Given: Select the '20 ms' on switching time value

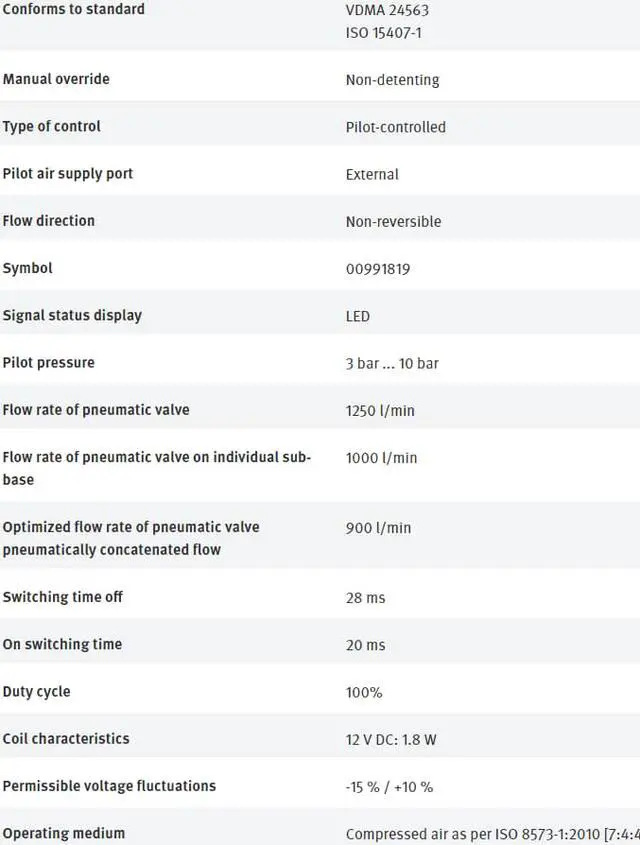Looking at the screenshot, I should pyautogui.click(x=365, y=646).
